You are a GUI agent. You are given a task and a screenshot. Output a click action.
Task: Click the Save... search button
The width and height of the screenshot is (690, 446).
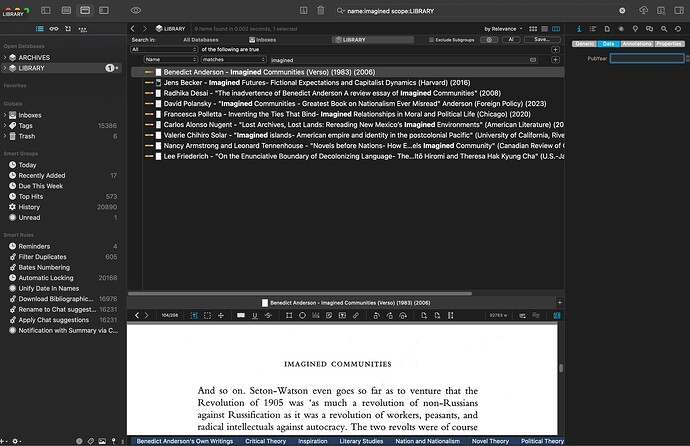pyautogui.click(x=542, y=40)
